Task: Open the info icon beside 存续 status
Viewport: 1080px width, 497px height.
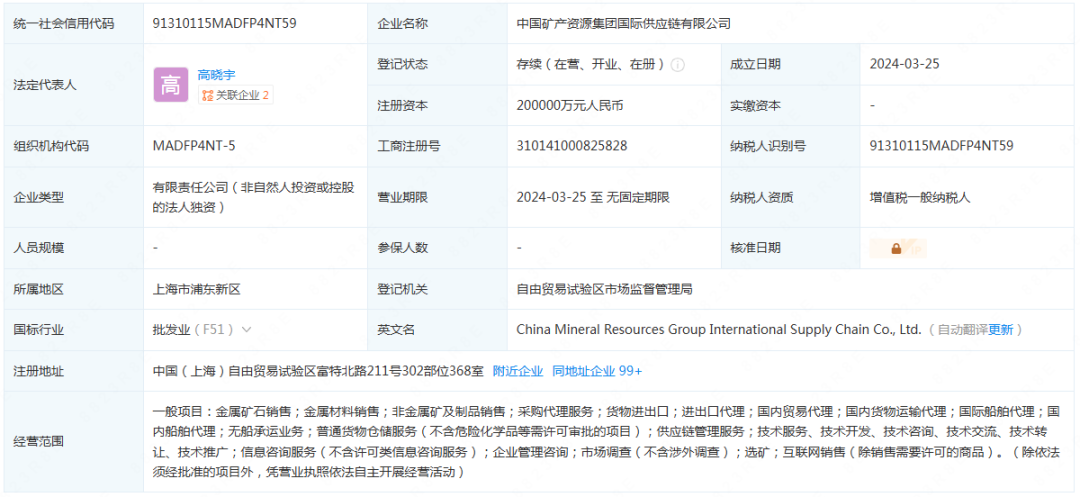Action: pos(678,65)
